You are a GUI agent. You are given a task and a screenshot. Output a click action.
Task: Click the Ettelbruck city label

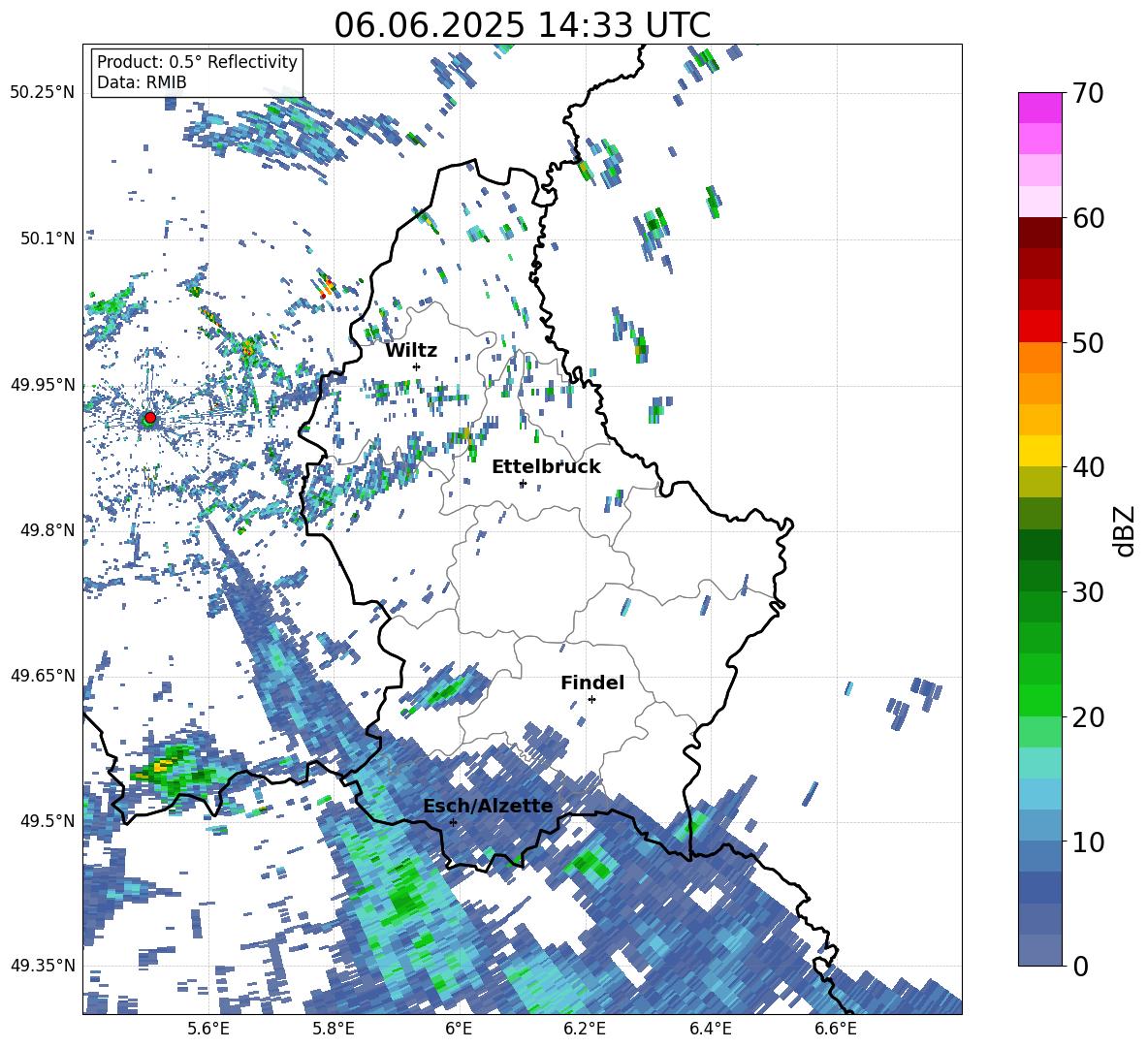coord(546,467)
